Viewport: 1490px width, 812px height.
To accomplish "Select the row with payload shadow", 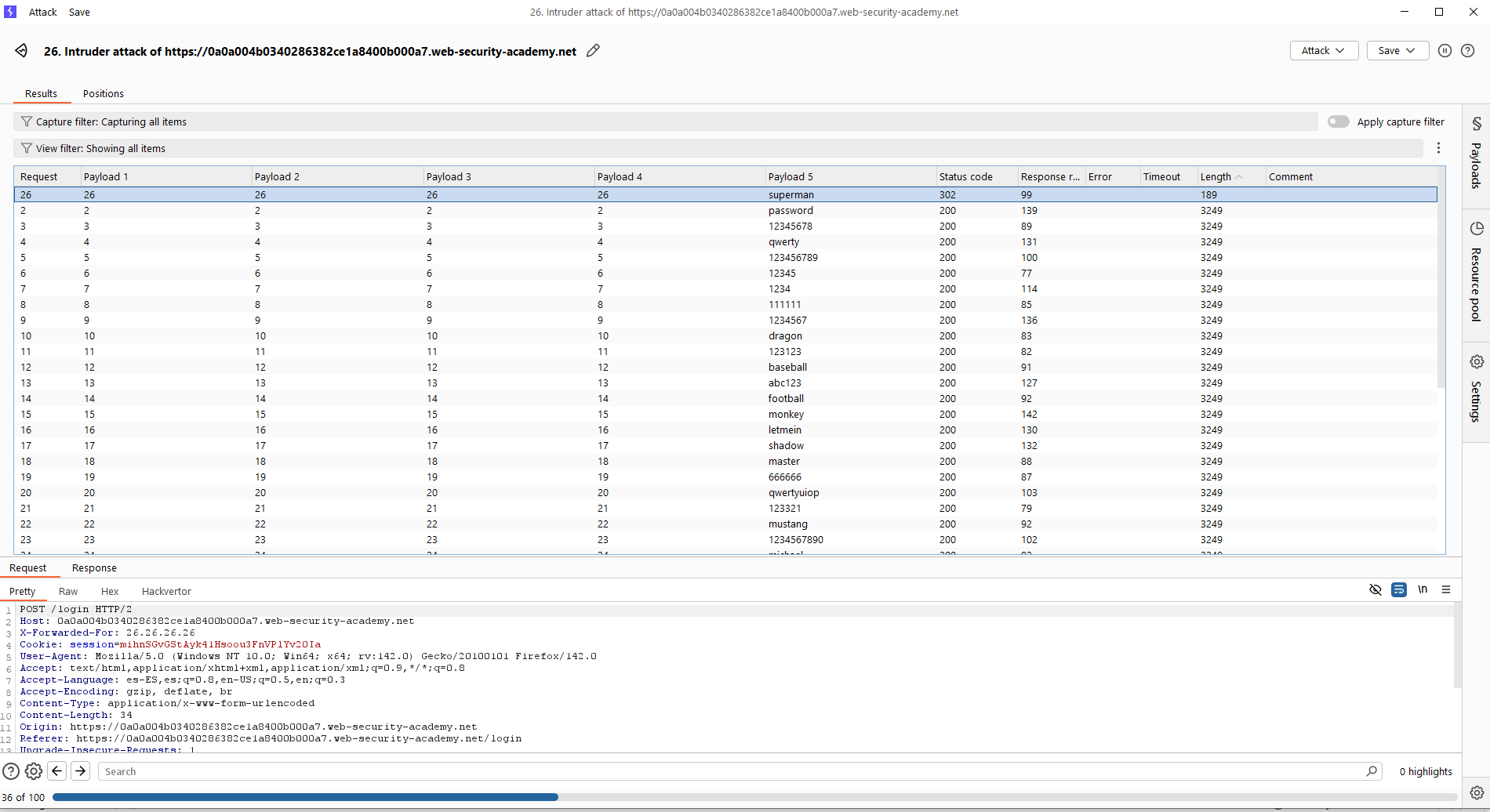I will [x=725, y=445].
